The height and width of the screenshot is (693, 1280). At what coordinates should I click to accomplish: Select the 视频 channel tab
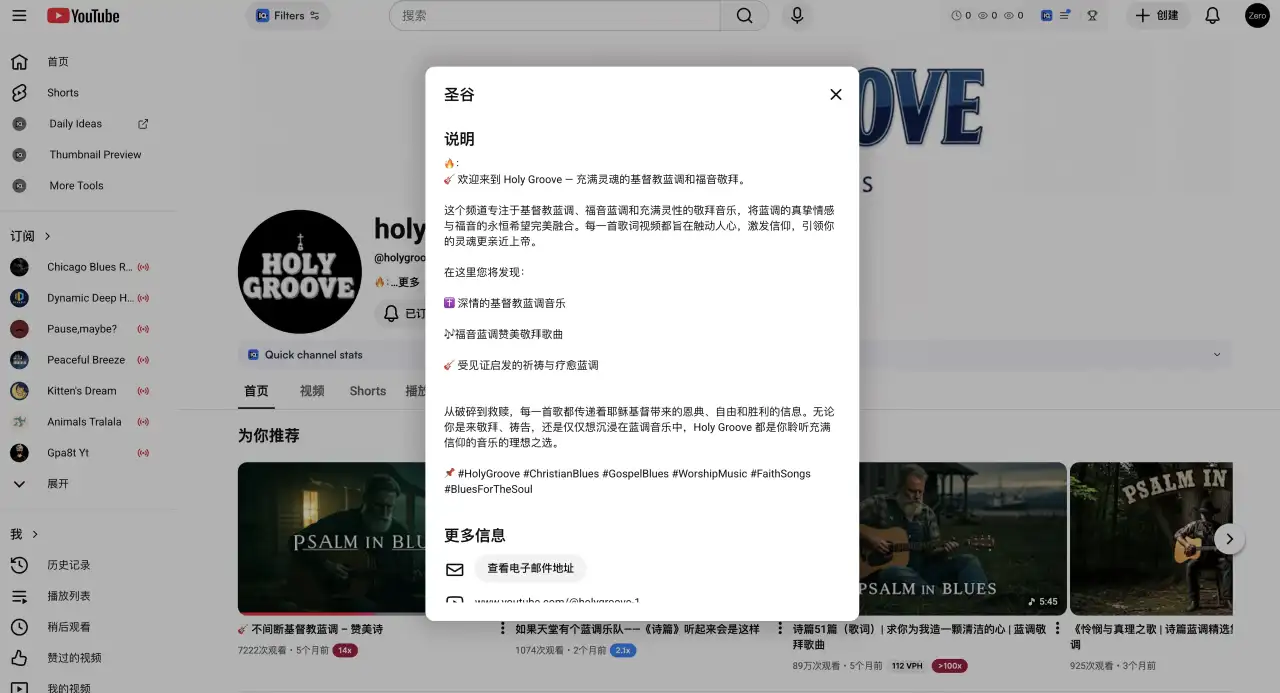pyautogui.click(x=312, y=391)
